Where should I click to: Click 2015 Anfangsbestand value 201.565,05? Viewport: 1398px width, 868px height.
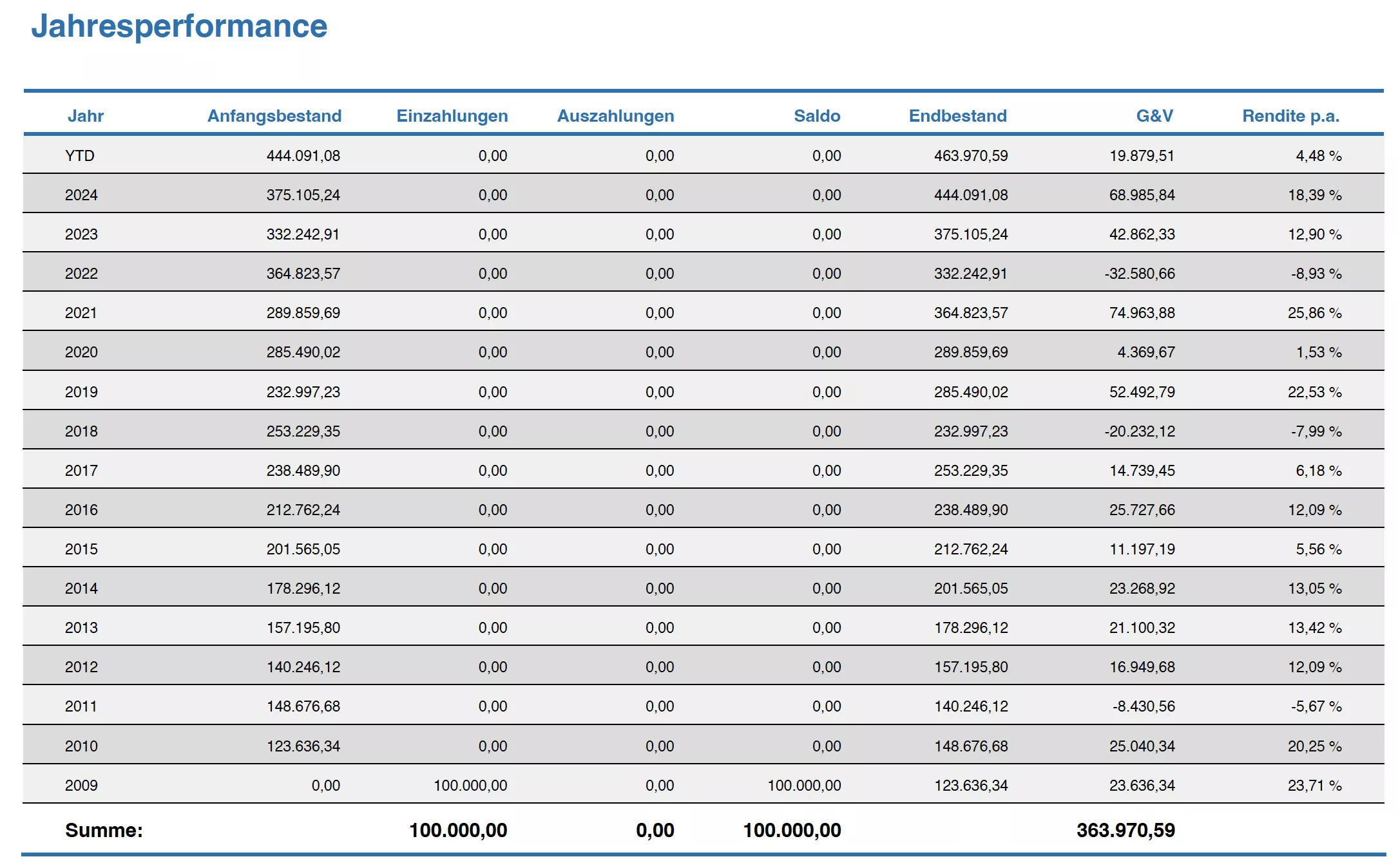tap(303, 549)
